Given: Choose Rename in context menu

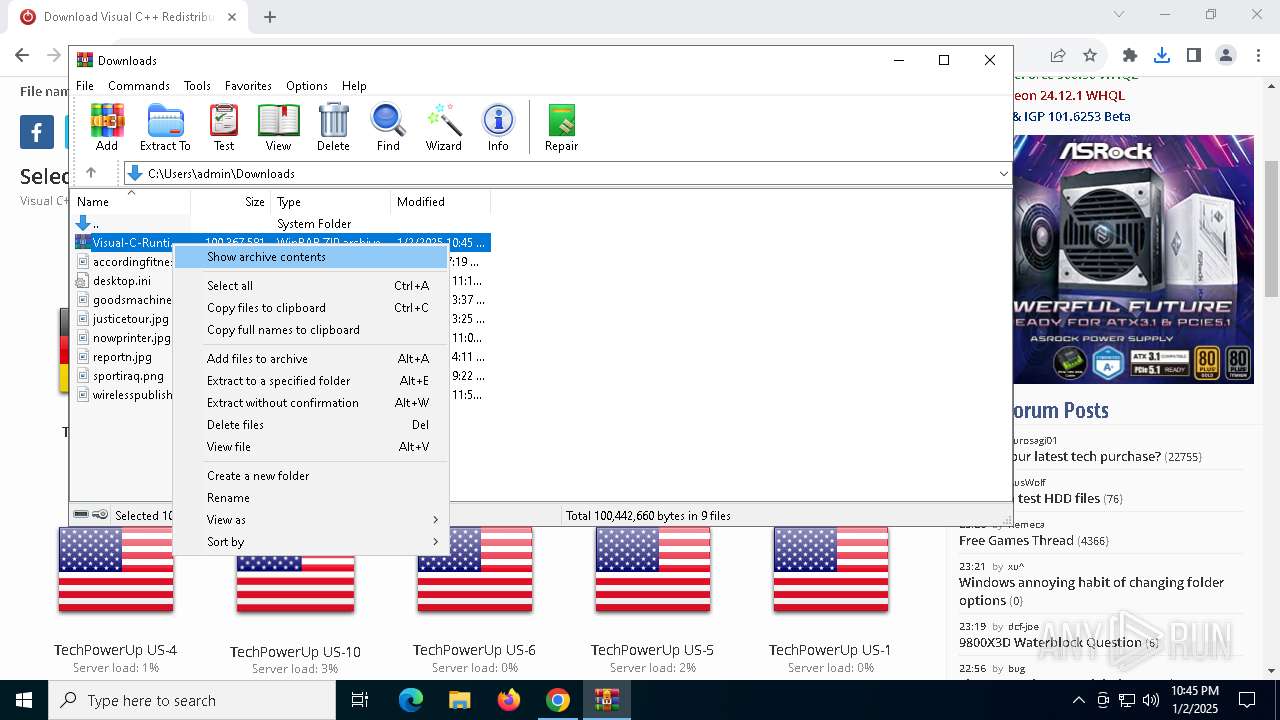Looking at the screenshot, I should tap(311, 498).
